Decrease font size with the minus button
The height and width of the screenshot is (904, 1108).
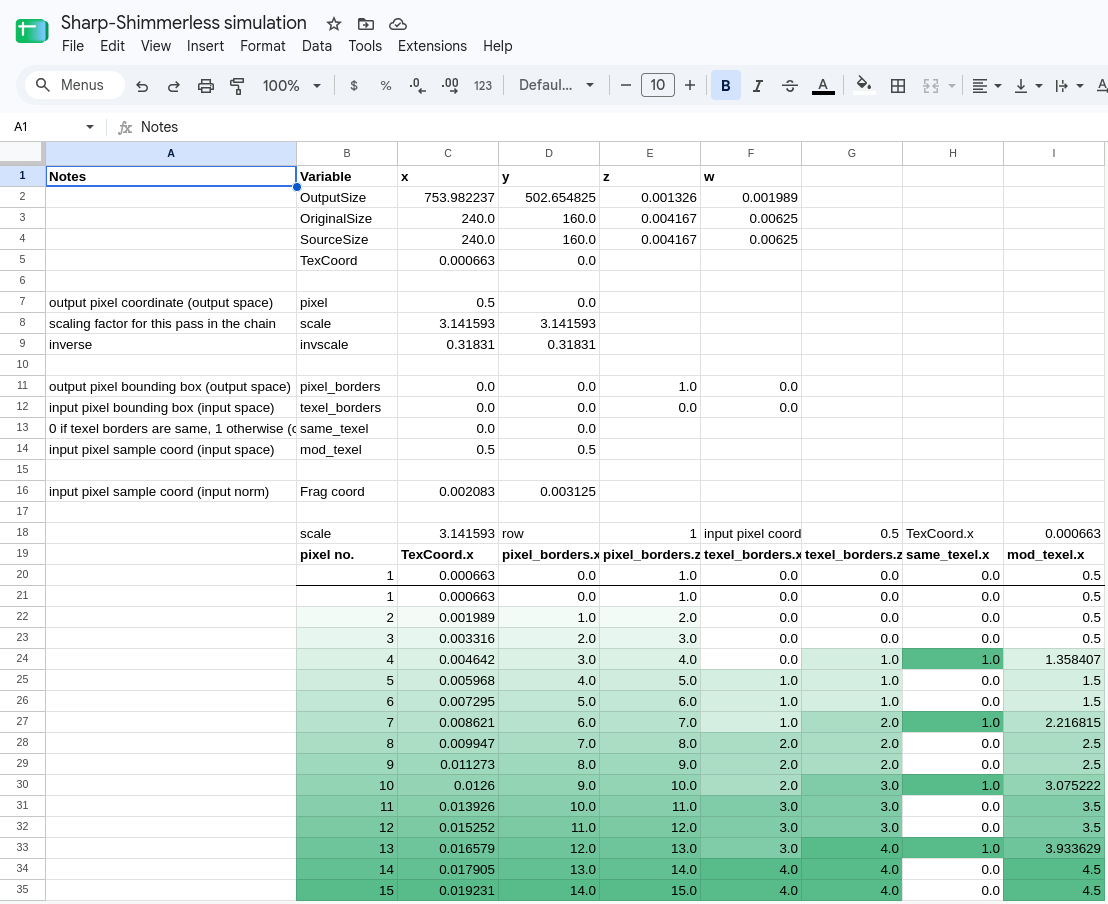[625, 86]
